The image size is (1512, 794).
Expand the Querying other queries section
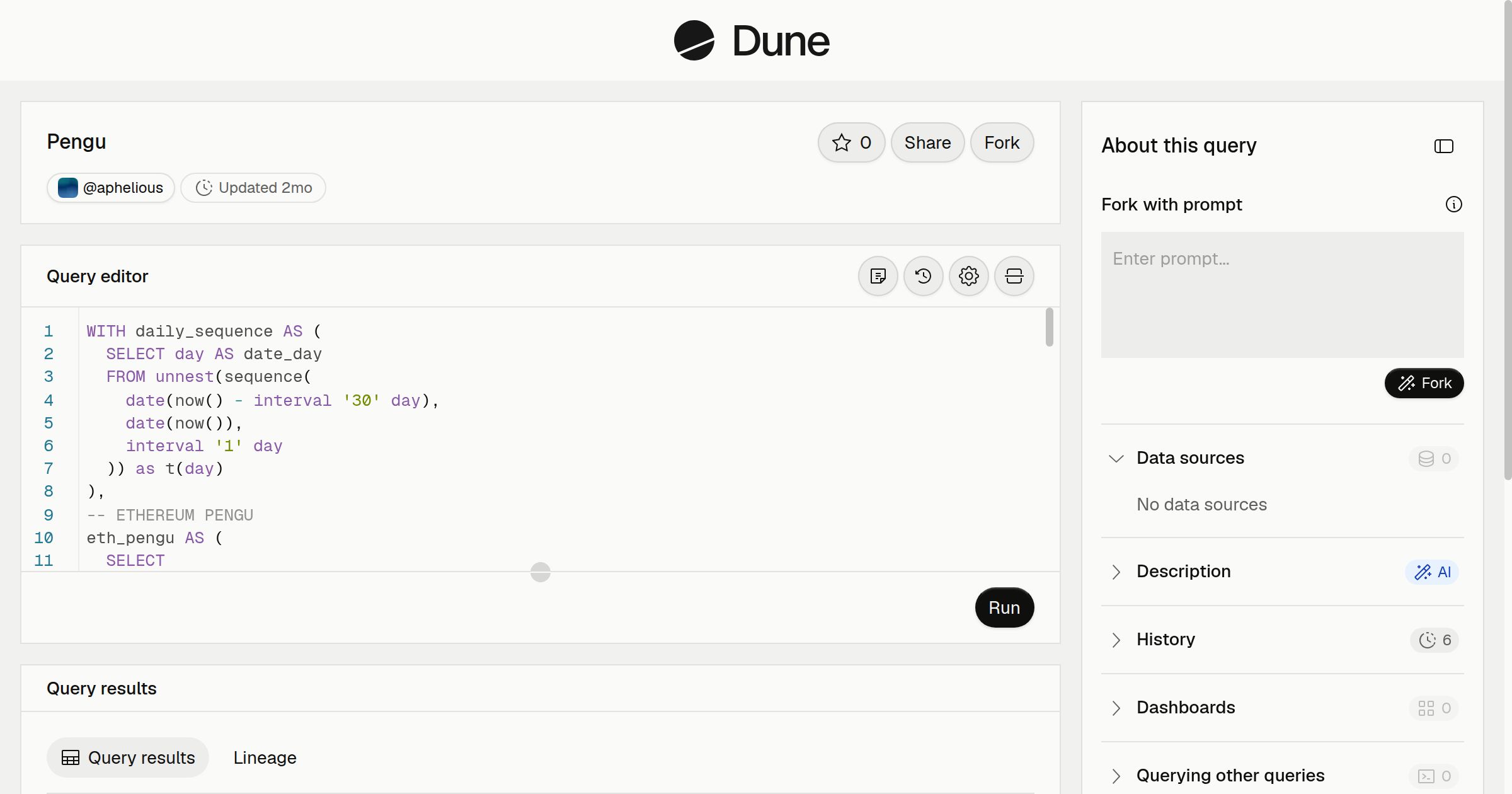pos(1116,776)
